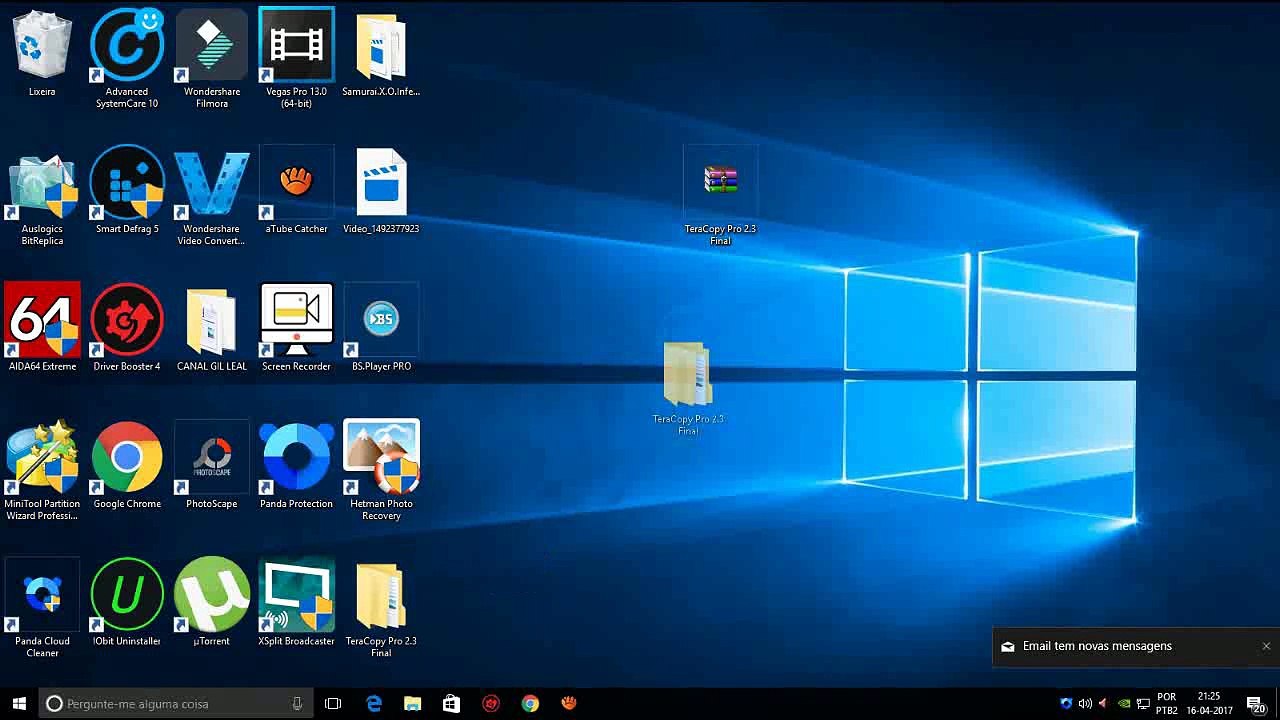The width and height of the screenshot is (1280, 720).
Task: Select the Panda Cloud Cleaner desktop icon
Action: click(x=42, y=608)
